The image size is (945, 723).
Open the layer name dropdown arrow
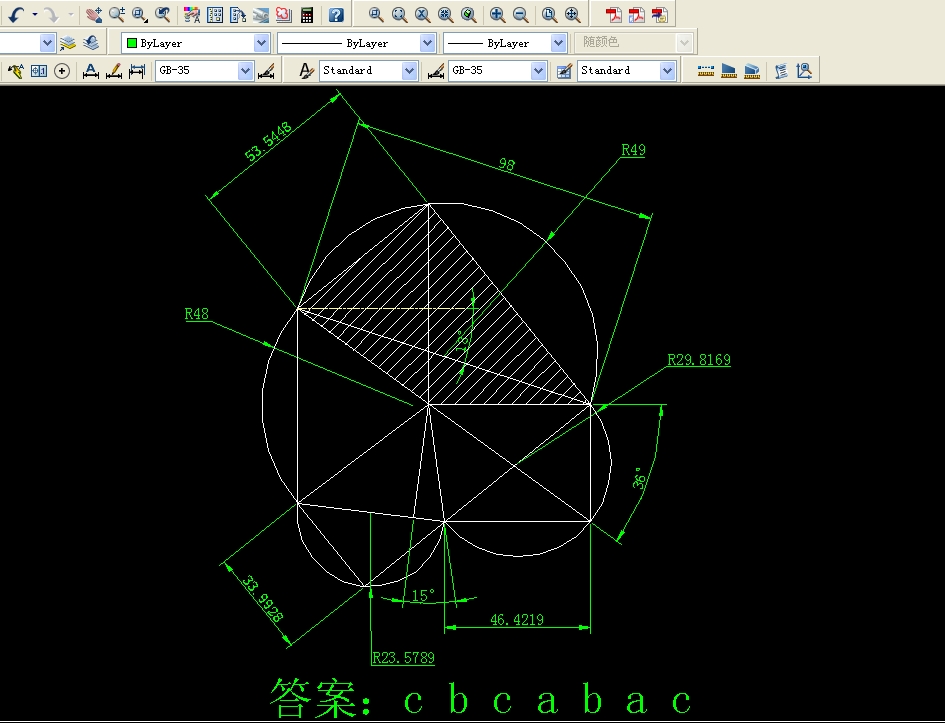47,43
